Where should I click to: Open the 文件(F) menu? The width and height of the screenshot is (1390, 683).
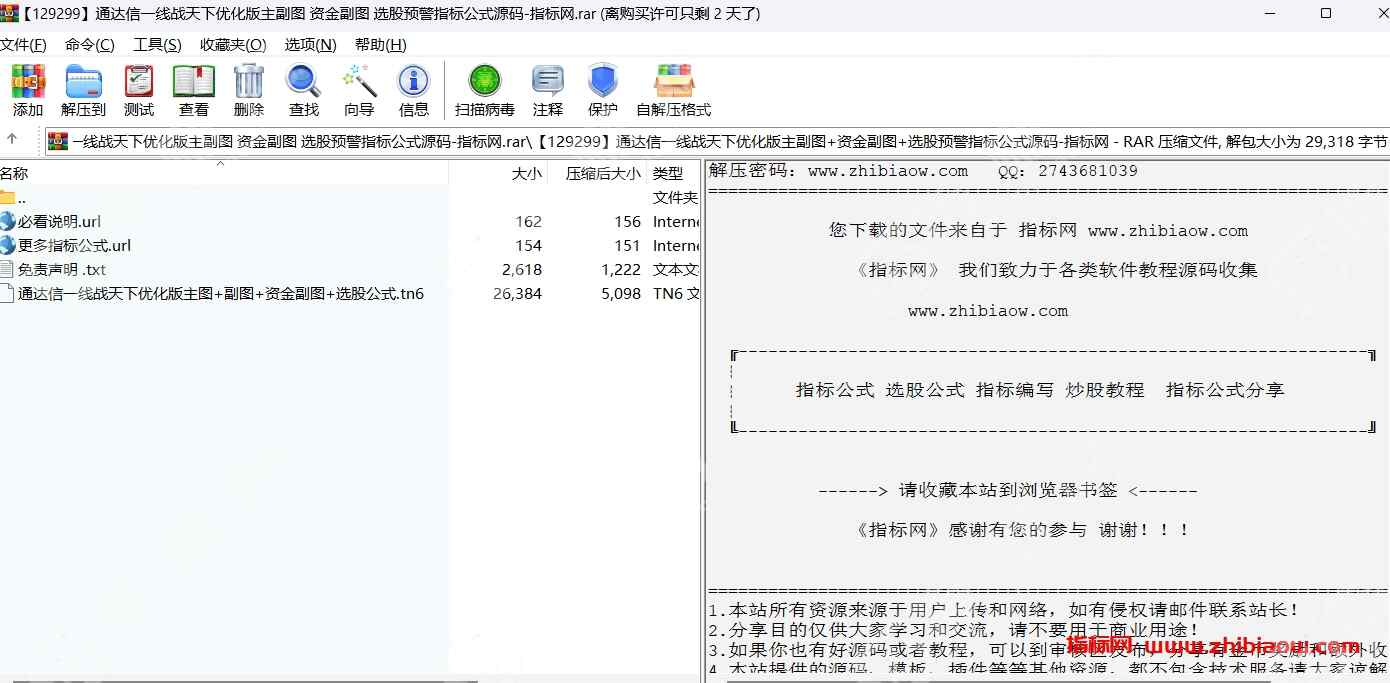[23, 45]
